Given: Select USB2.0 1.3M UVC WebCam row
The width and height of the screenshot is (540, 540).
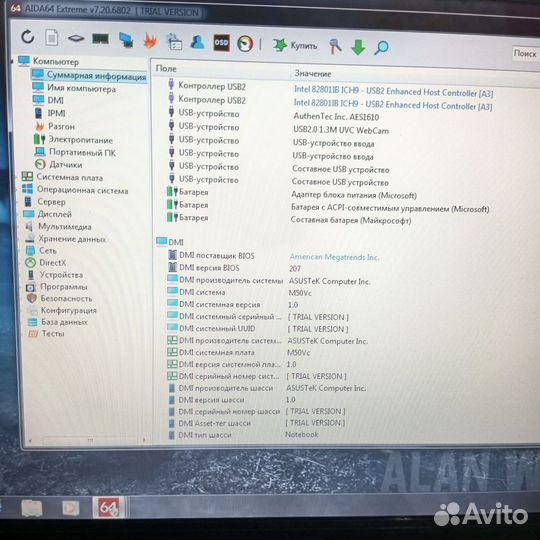Looking at the screenshot, I should tap(278, 129).
